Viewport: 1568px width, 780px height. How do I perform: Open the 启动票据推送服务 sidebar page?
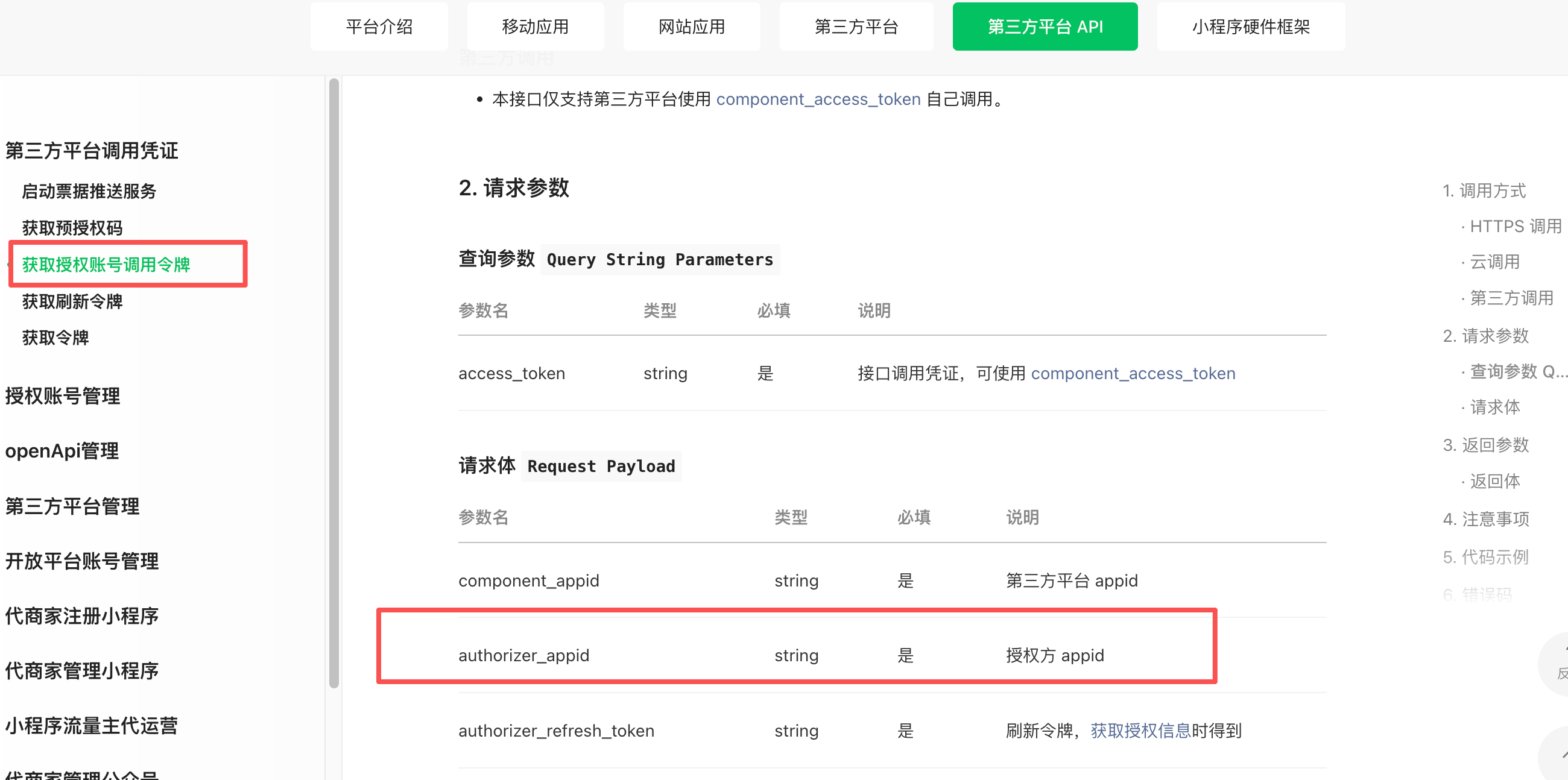[89, 191]
